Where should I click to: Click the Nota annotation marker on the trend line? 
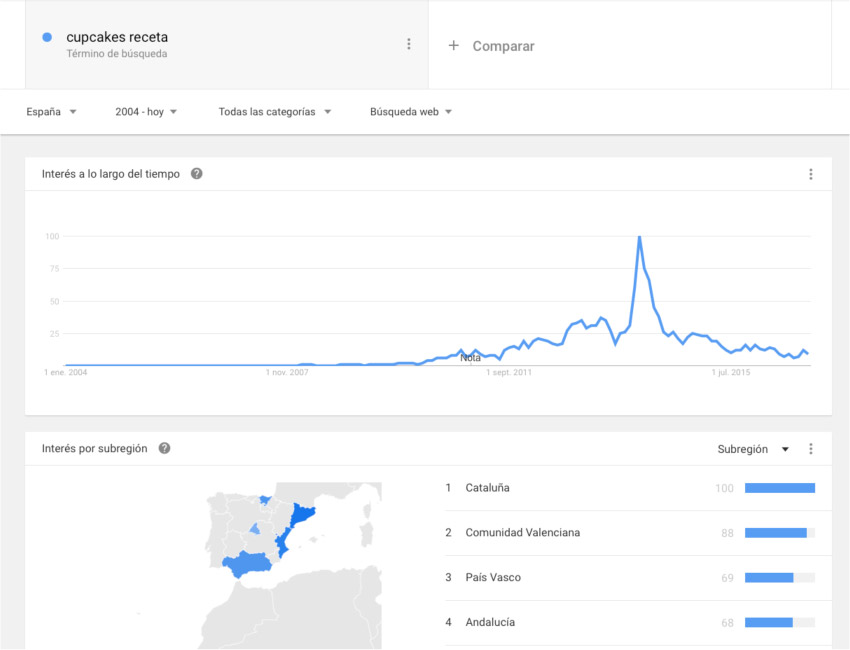468,356
